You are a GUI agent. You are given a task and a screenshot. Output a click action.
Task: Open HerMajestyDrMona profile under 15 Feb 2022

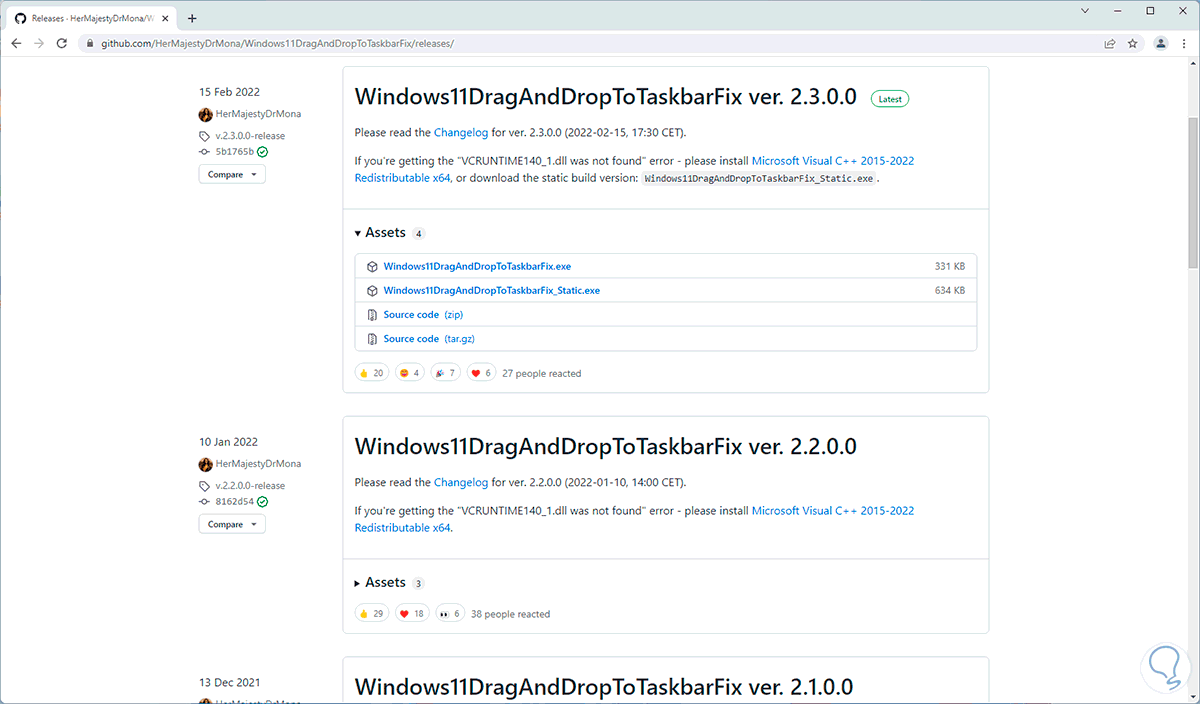(x=258, y=114)
